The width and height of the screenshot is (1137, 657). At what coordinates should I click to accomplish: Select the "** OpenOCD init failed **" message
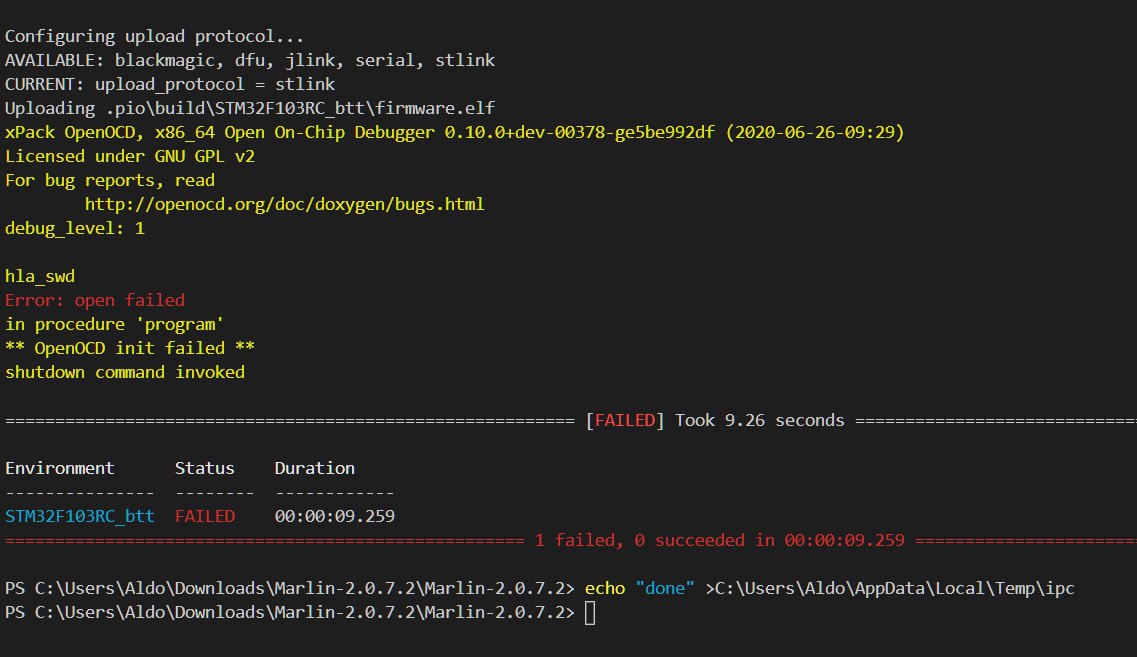[x=130, y=348]
